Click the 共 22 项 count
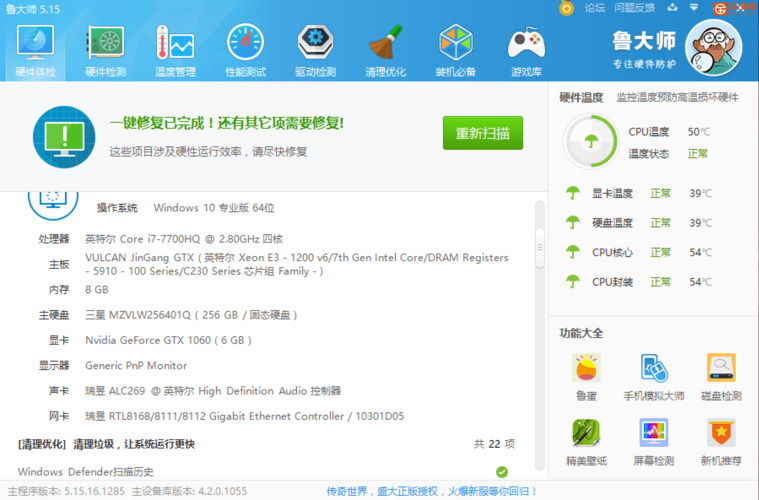The width and height of the screenshot is (759, 500). pyautogui.click(x=494, y=444)
